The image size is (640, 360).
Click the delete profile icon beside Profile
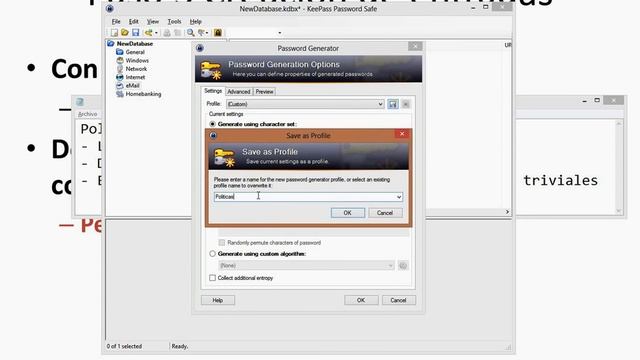coord(405,104)
